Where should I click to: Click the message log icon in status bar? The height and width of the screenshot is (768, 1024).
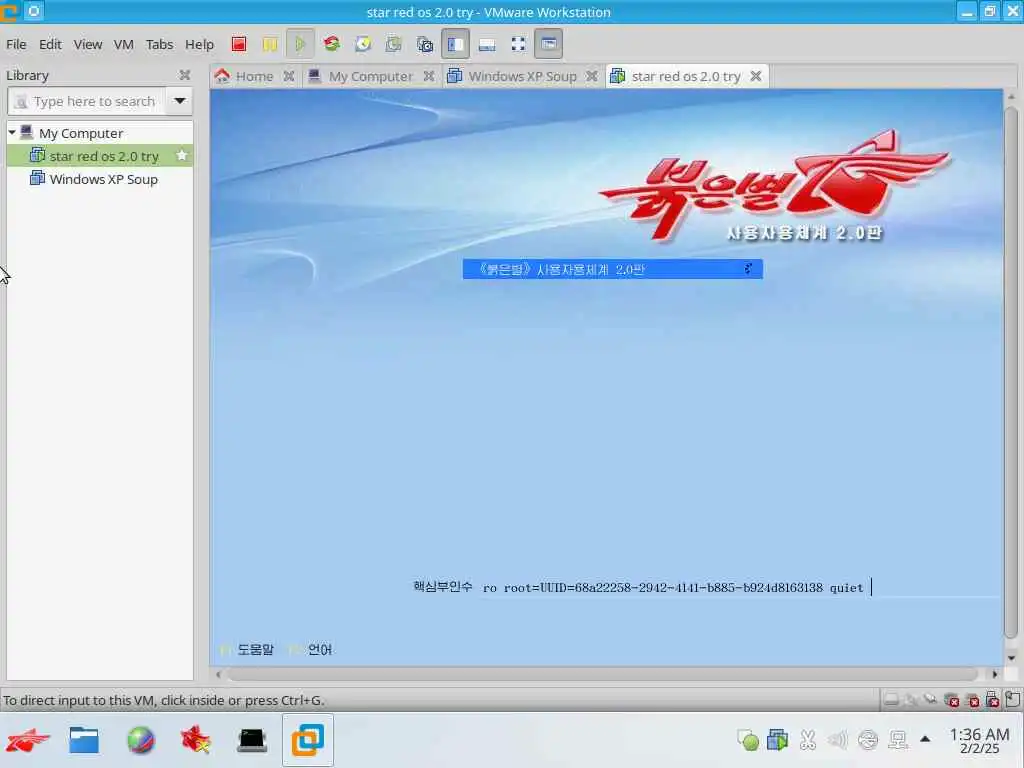click(x=1013, y=699)
